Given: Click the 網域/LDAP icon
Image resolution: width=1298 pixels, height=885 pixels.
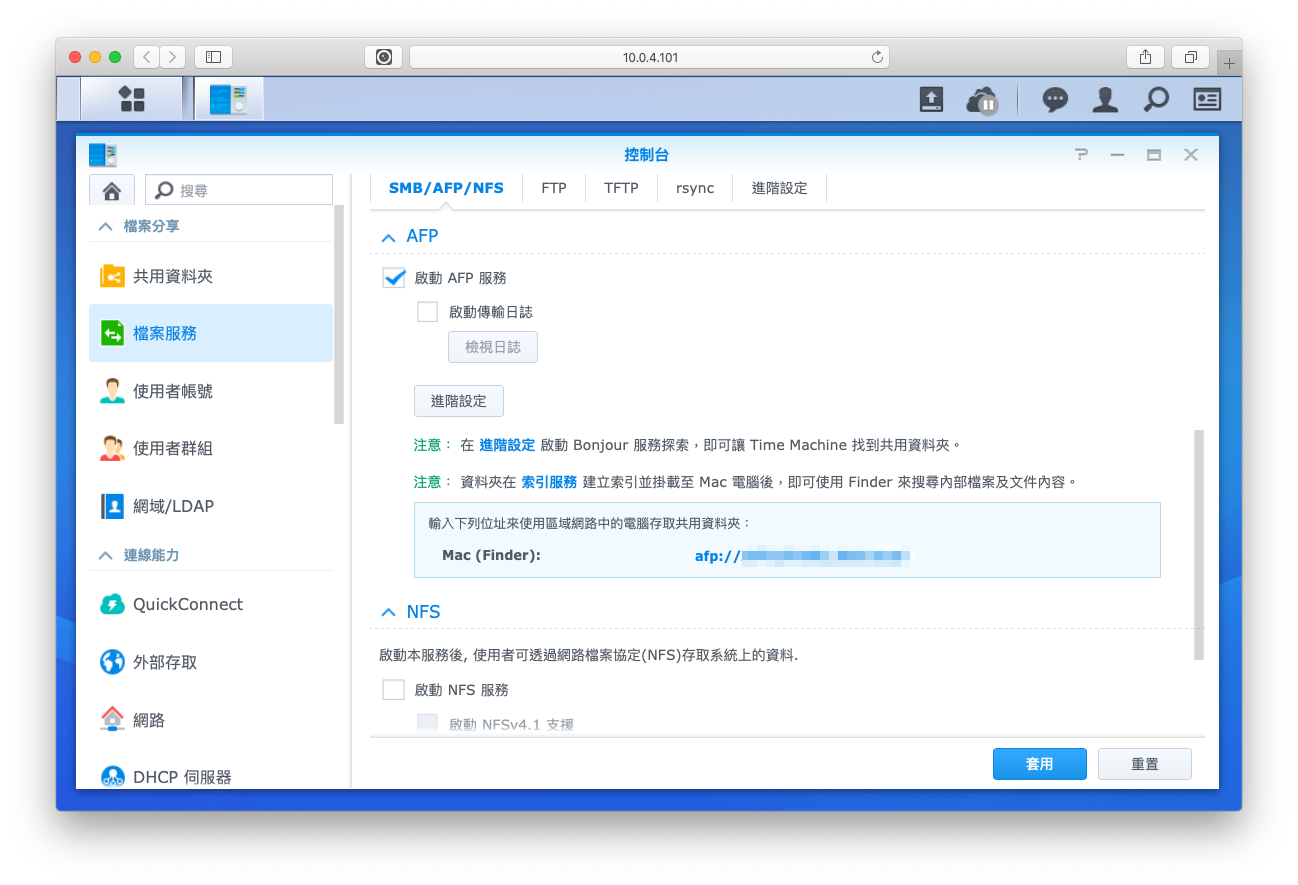Looking at the screenshot, I should (112, 506).
